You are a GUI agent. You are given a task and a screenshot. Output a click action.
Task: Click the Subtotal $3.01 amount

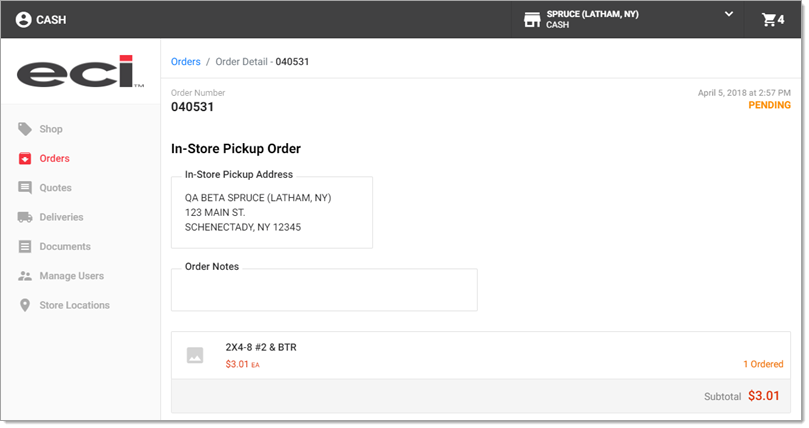coord(764,396)
